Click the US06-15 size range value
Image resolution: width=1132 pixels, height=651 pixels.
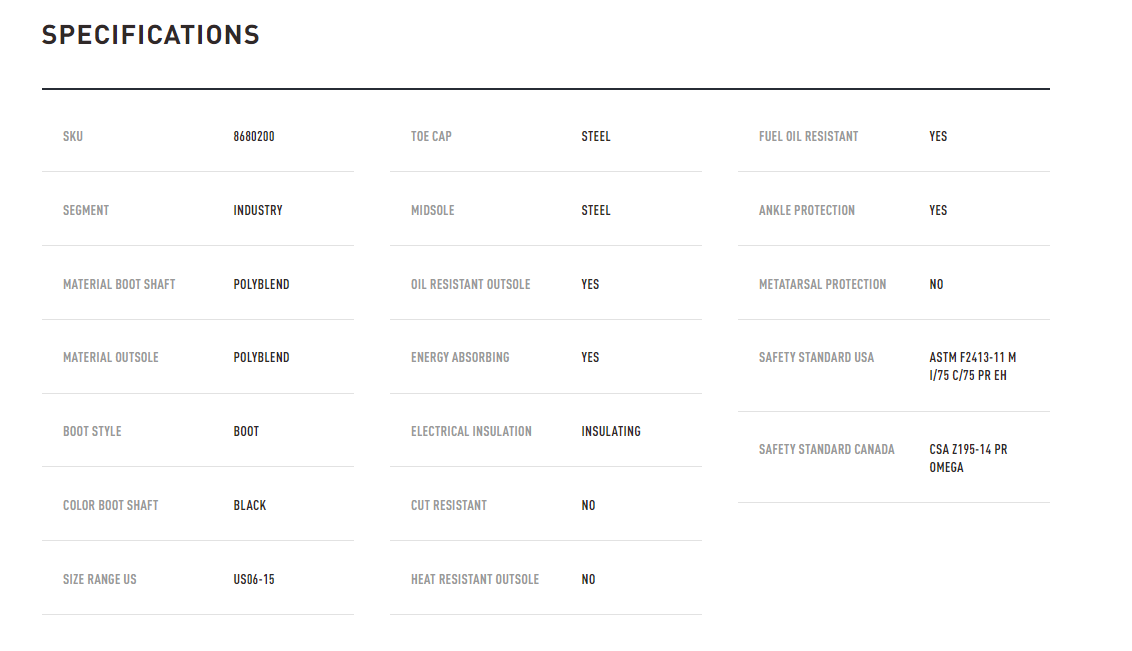coord(253,580)
